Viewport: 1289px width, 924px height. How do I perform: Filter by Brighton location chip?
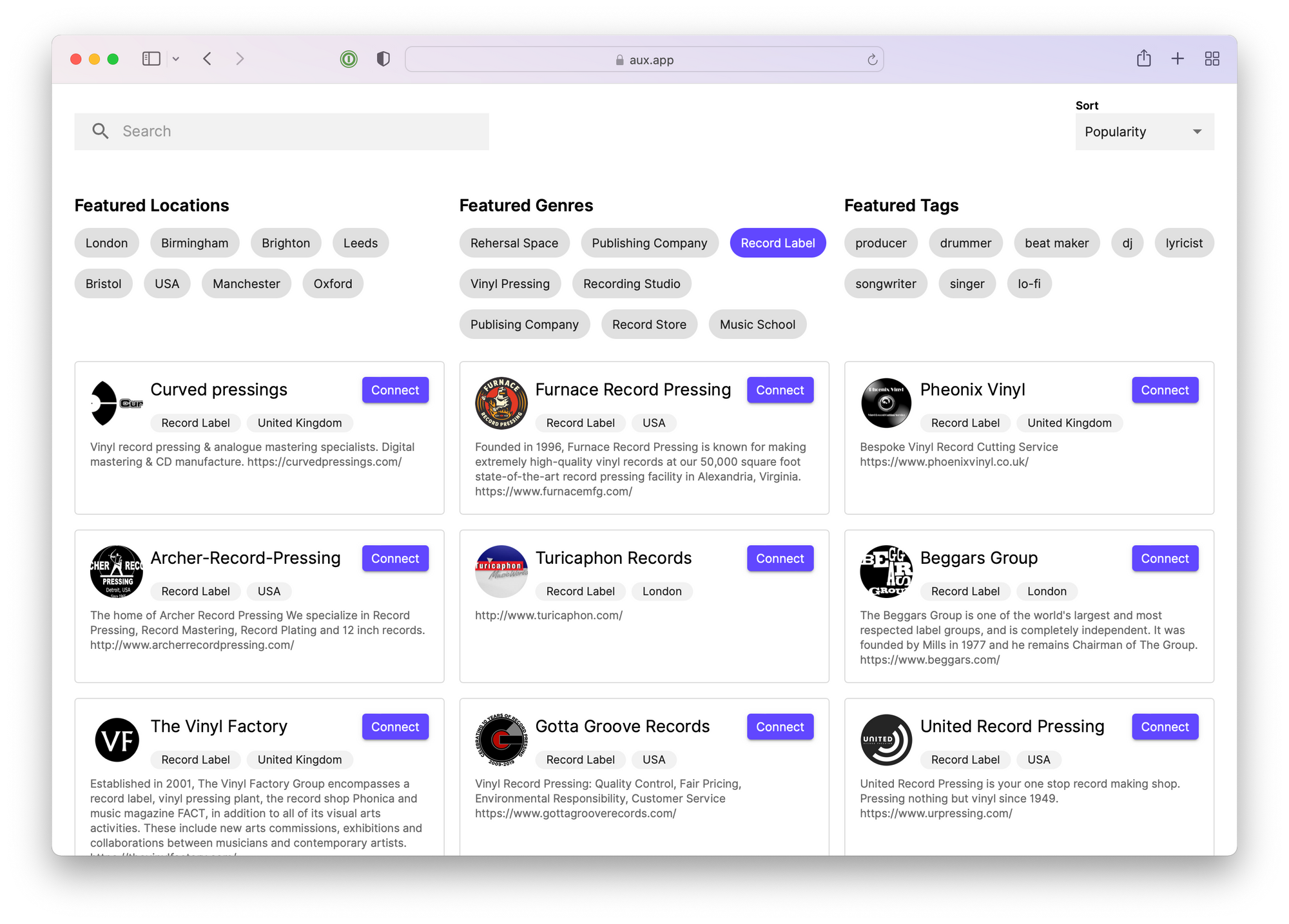coord(286,243)
